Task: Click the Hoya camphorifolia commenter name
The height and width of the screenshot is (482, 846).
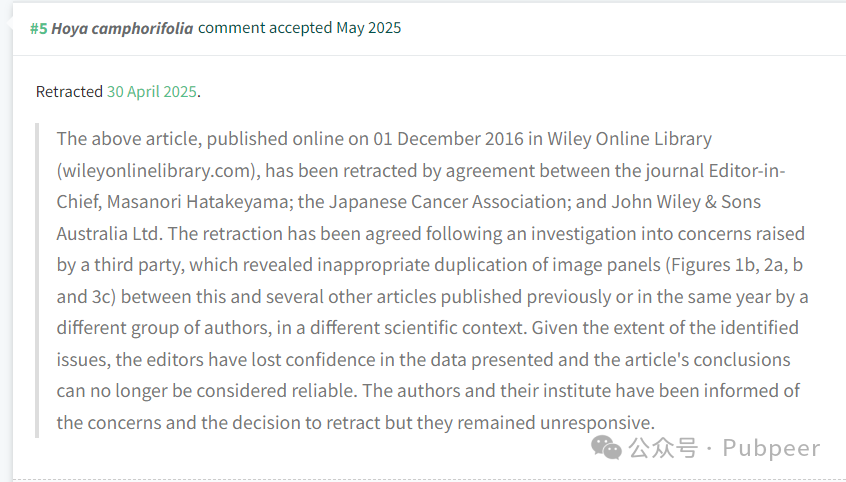Action: tap(122, 28)
